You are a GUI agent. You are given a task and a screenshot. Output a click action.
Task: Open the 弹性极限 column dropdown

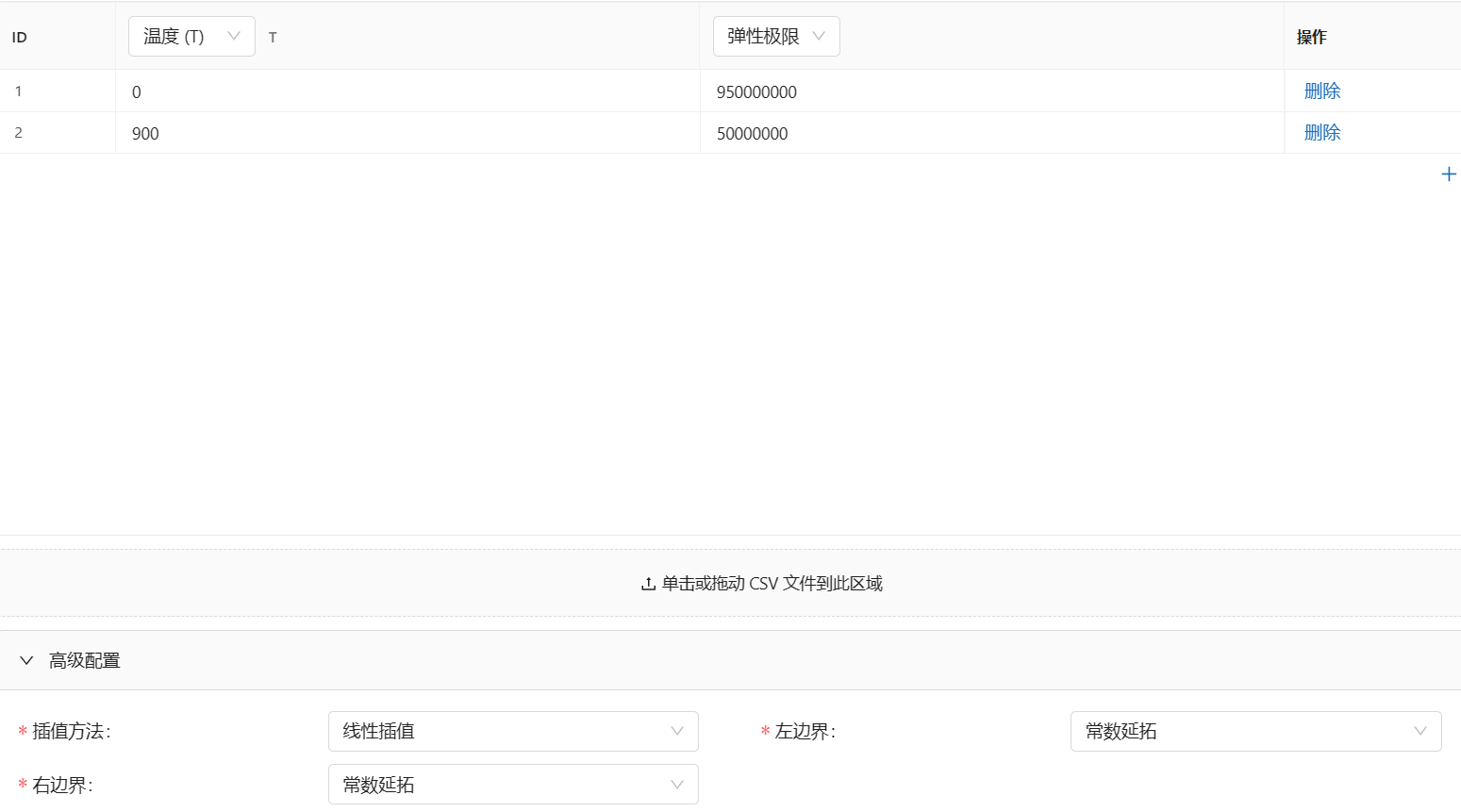(776, 37)
